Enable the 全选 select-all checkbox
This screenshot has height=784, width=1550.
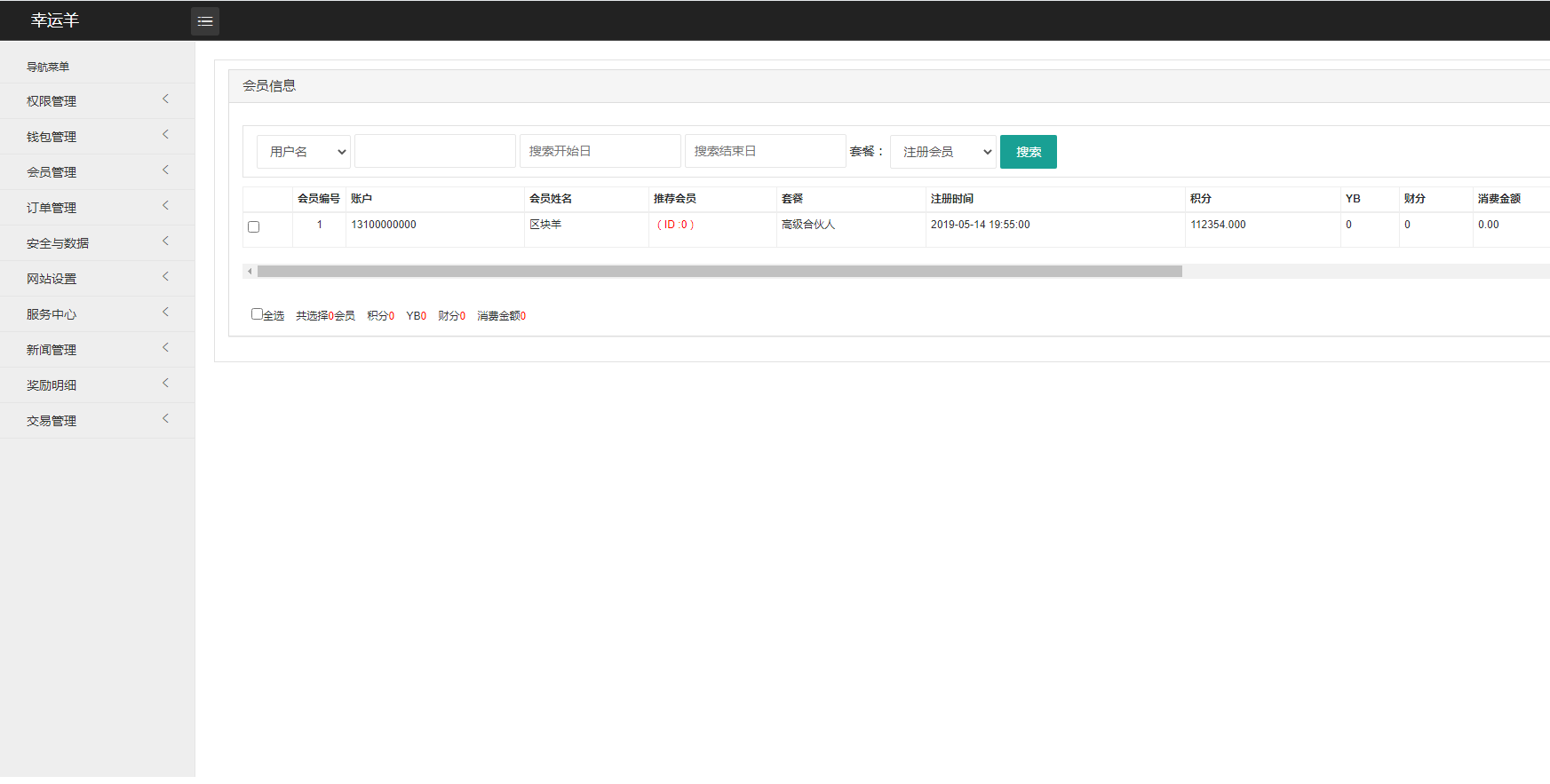point(257,314)
